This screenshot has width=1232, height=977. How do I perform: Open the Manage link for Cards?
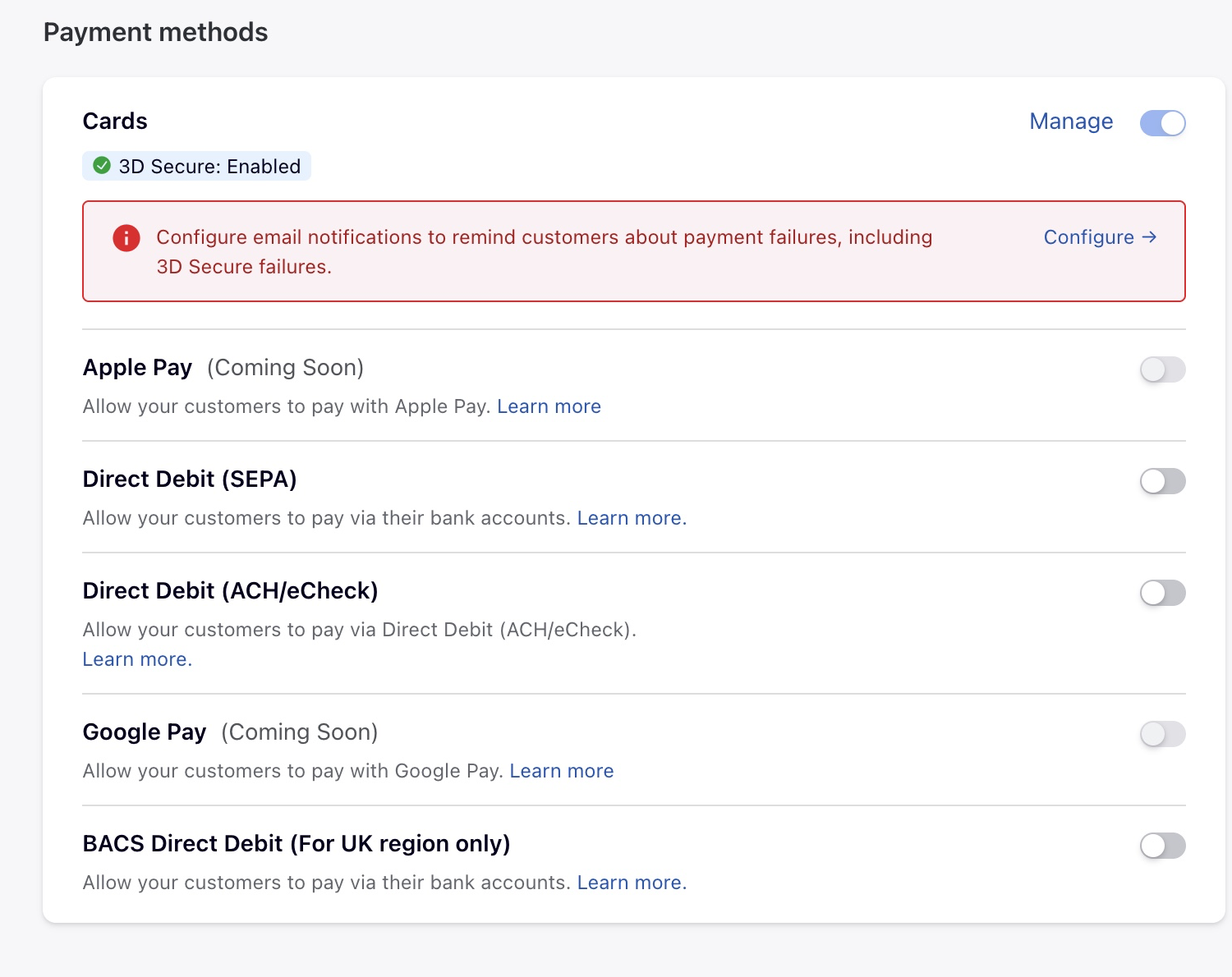coord(1071,122)
